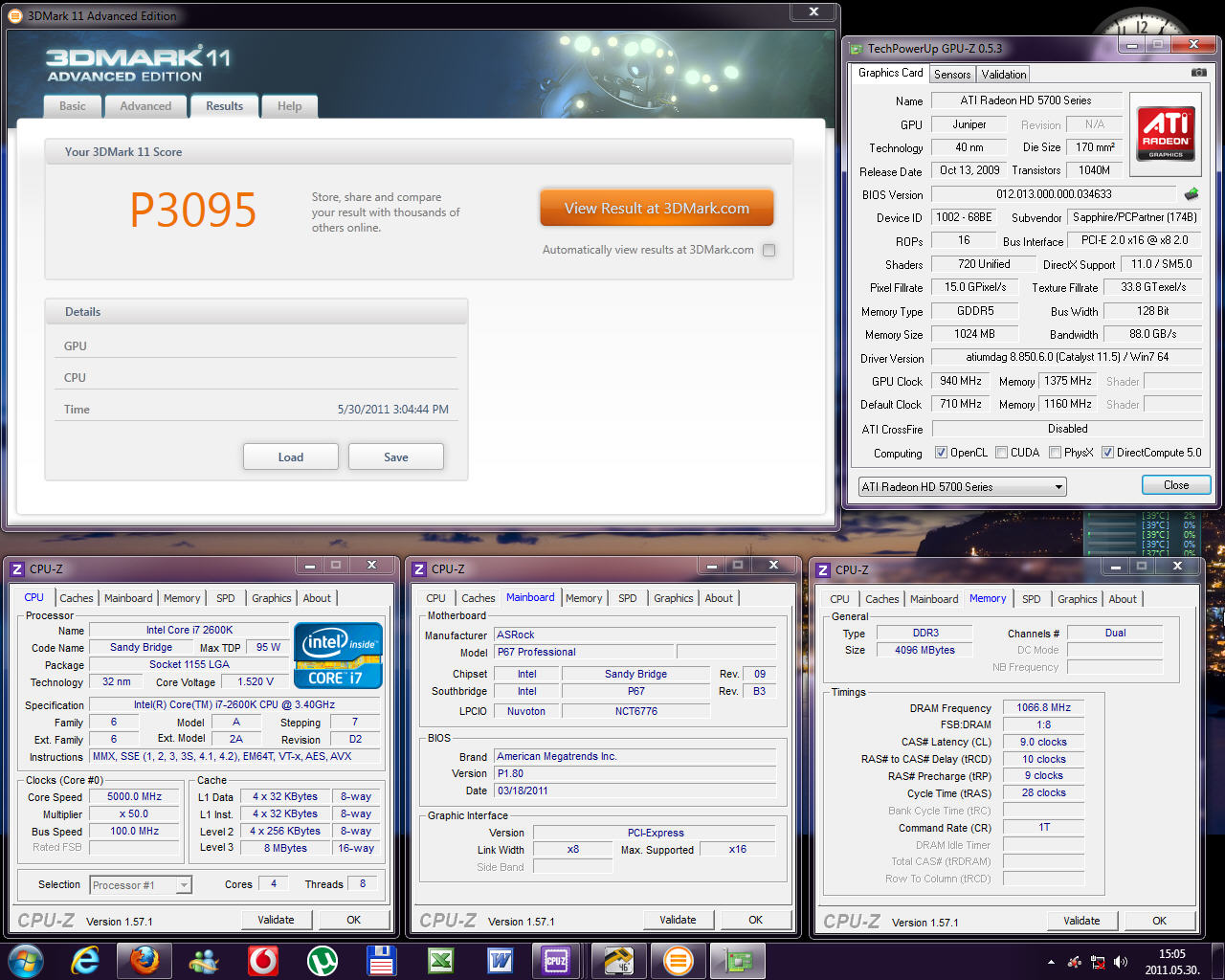Click the Specification field with i7-2600K
Image resolution: width=1225 pixels, height=980 pixels.
[234, 704]
